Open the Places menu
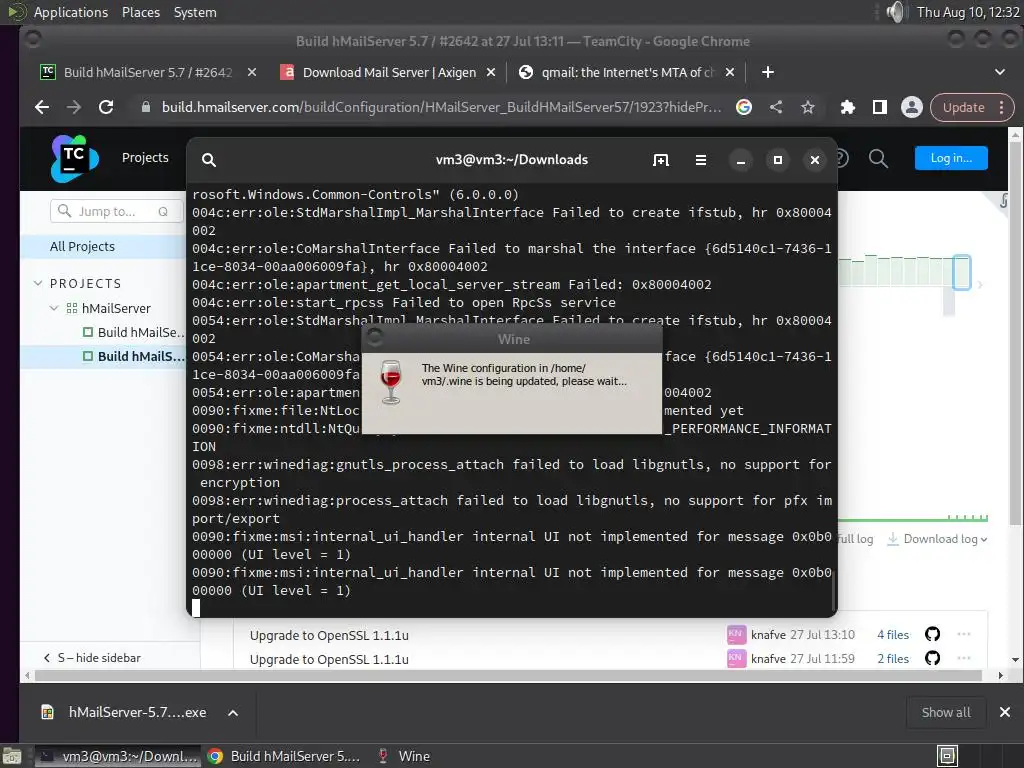The width and height of the screenshot is (1024, 768). (141, 12)
